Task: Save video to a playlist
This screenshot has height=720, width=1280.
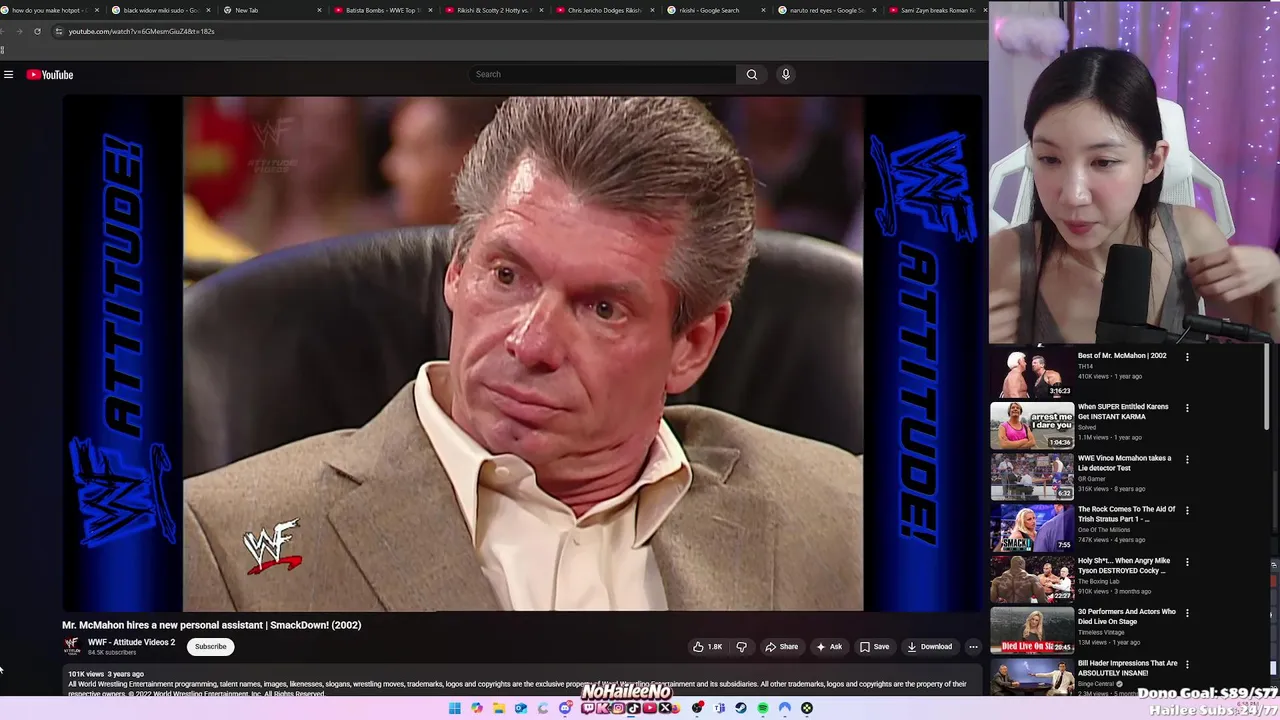Action: click(874, 647)
